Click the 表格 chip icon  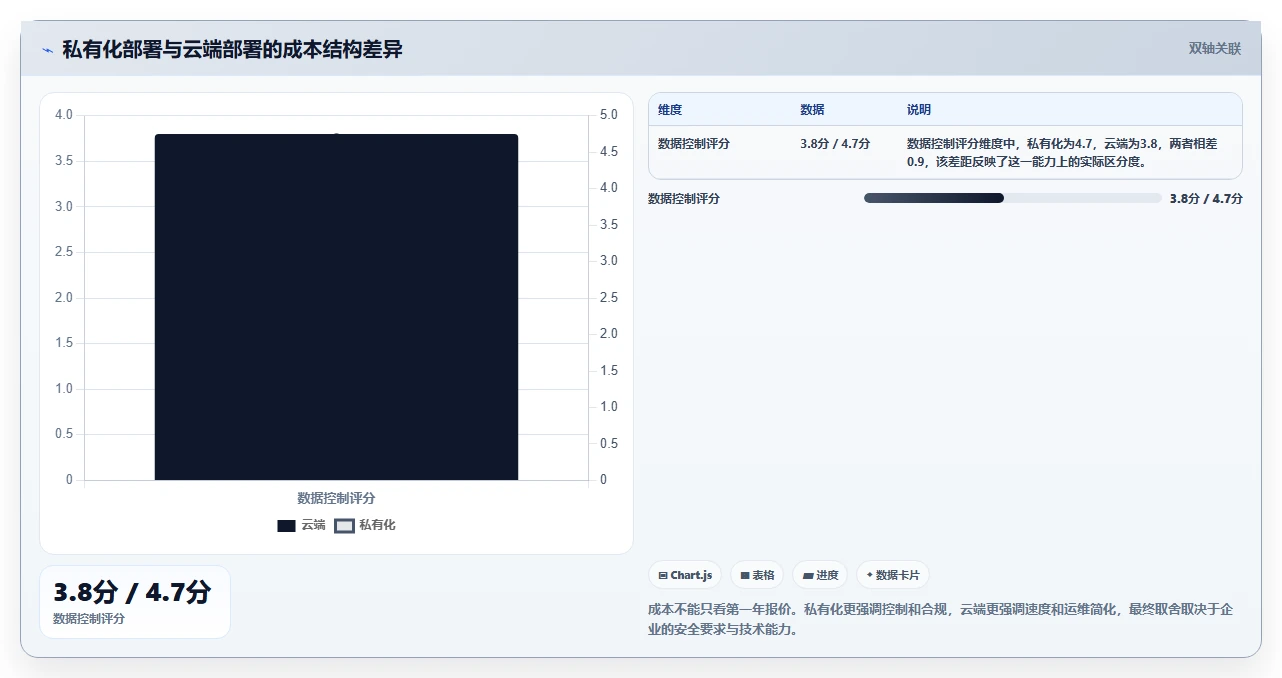[x=745, y=576]
